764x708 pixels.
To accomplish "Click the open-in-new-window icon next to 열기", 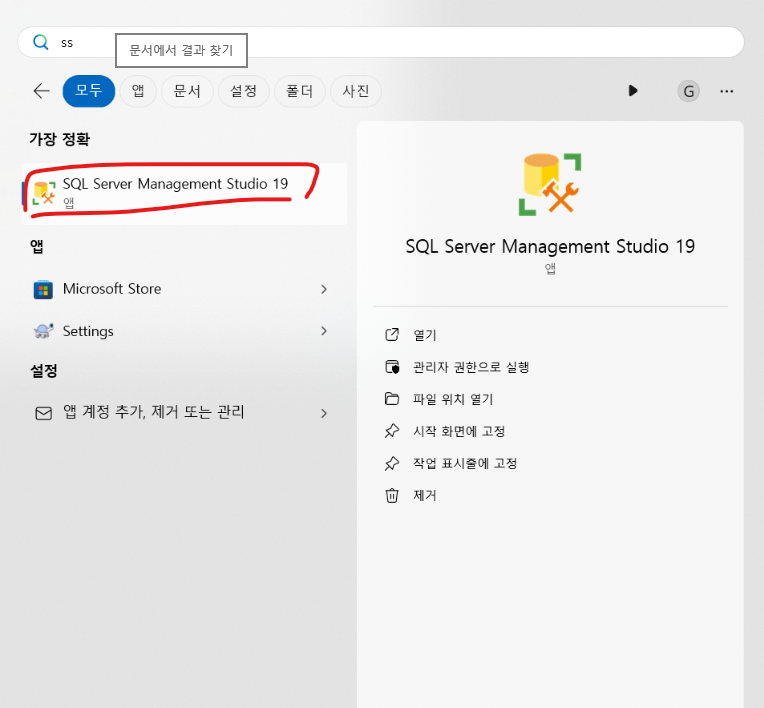I will (392, 335).
